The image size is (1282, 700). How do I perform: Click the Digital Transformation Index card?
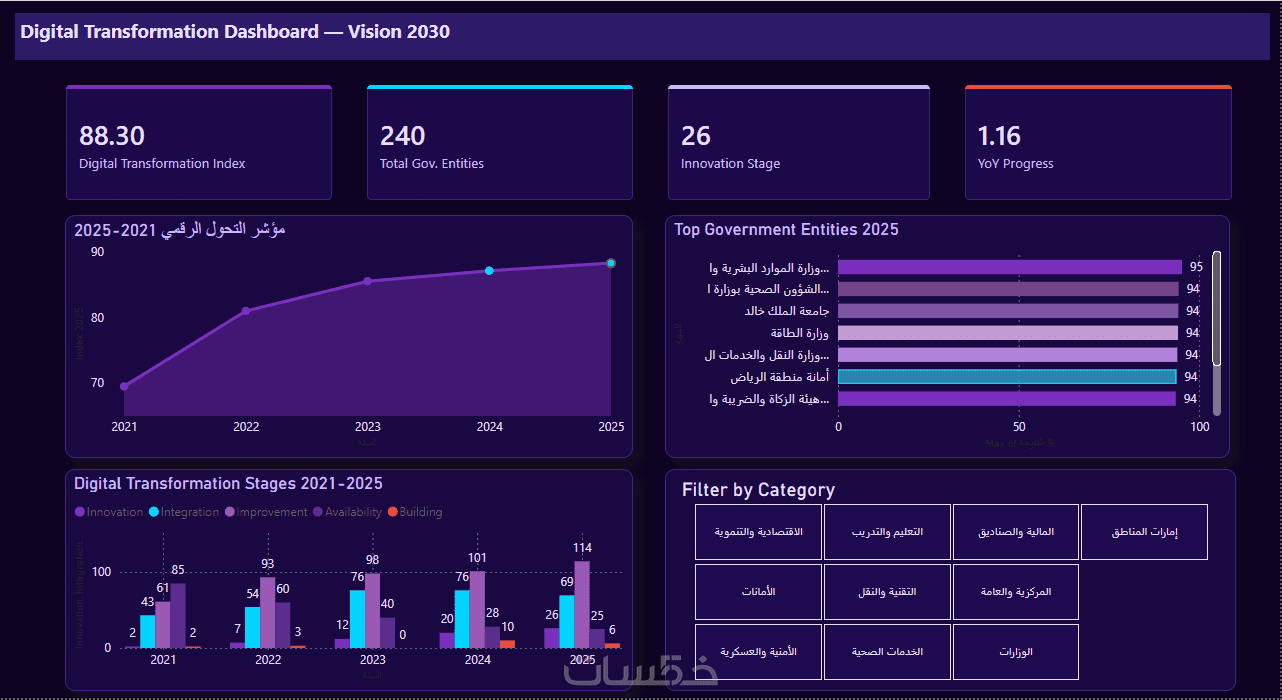click(x=199, y=143)
